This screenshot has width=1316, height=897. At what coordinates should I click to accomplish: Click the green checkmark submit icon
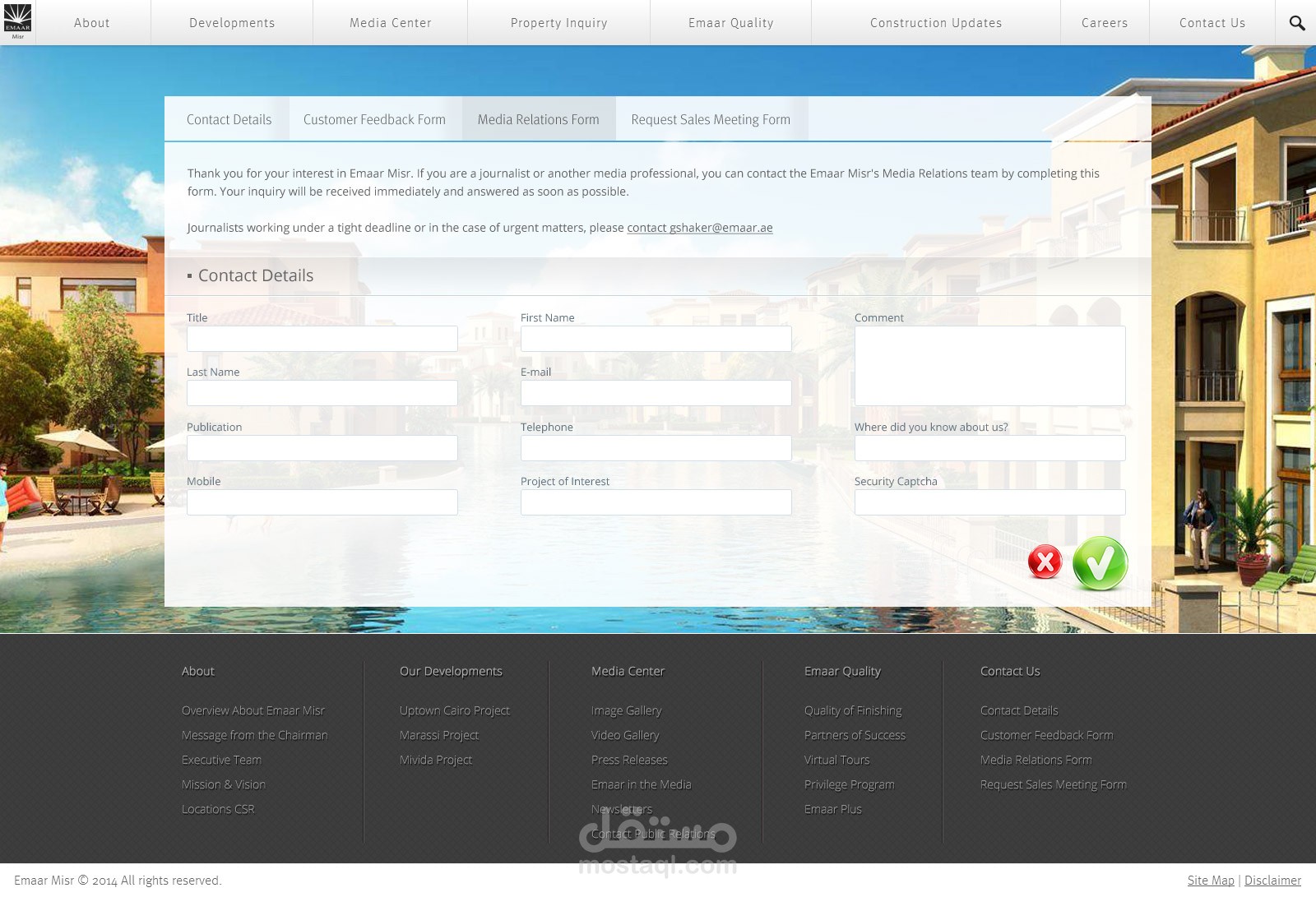coord(1101,564)
